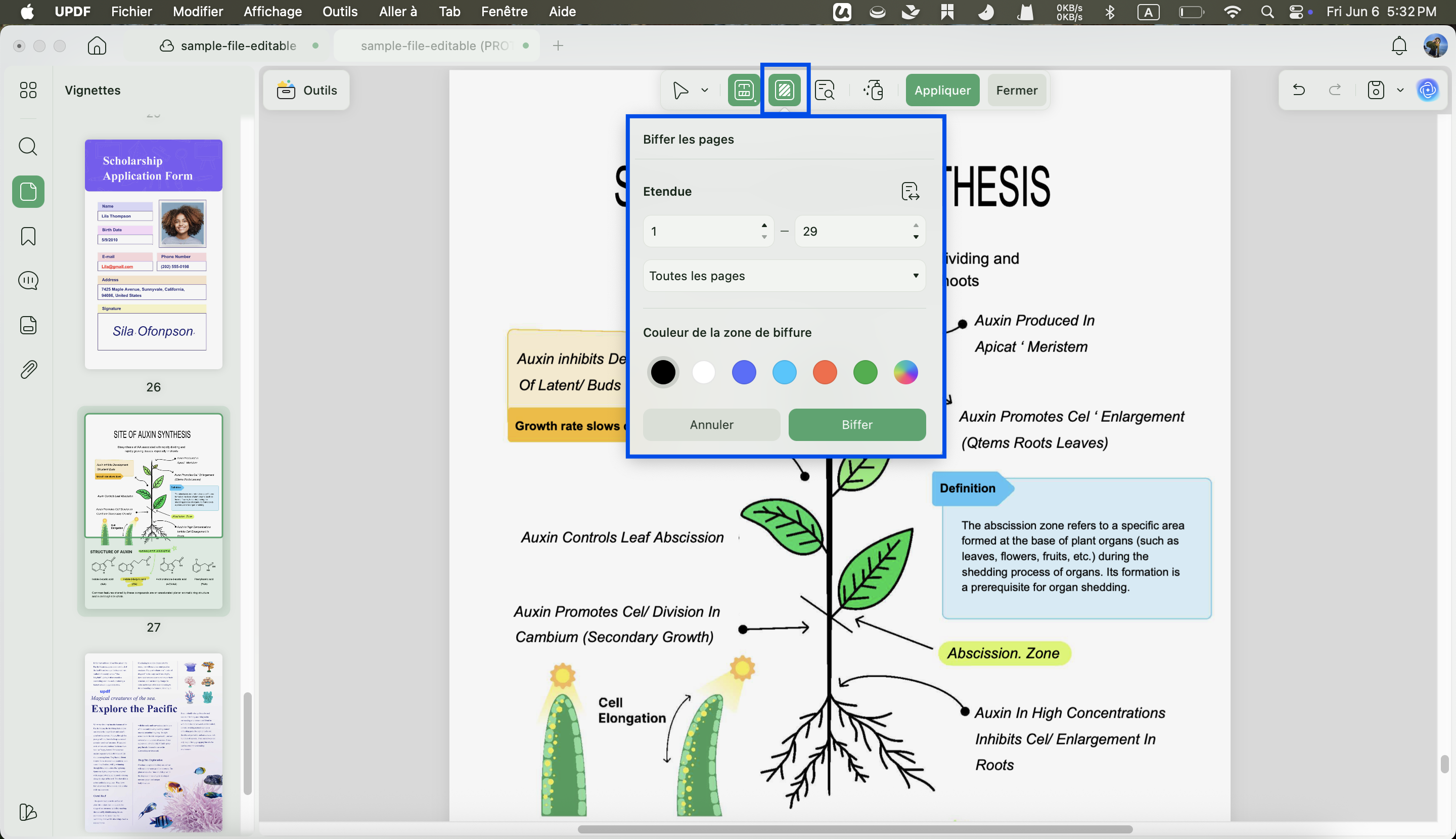The height and width of the screenshot is (839, 1456).
Task: Open the attachments paperclip panel
Action: [28, 369]
